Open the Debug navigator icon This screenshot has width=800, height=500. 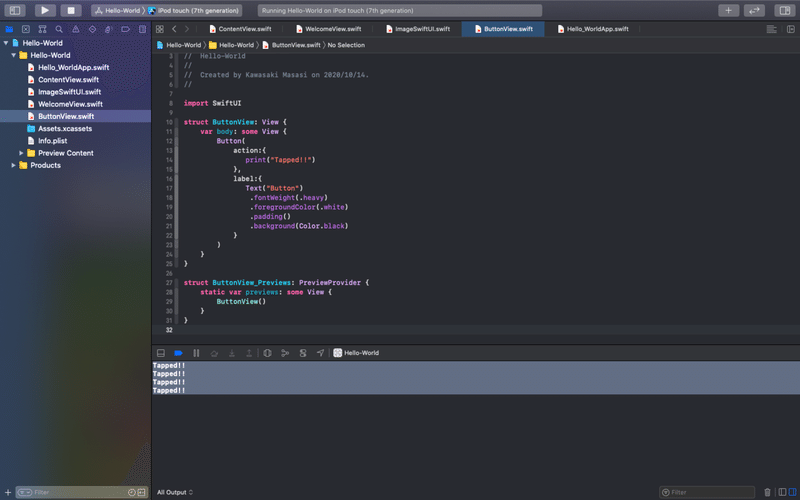tap(108, 29)
